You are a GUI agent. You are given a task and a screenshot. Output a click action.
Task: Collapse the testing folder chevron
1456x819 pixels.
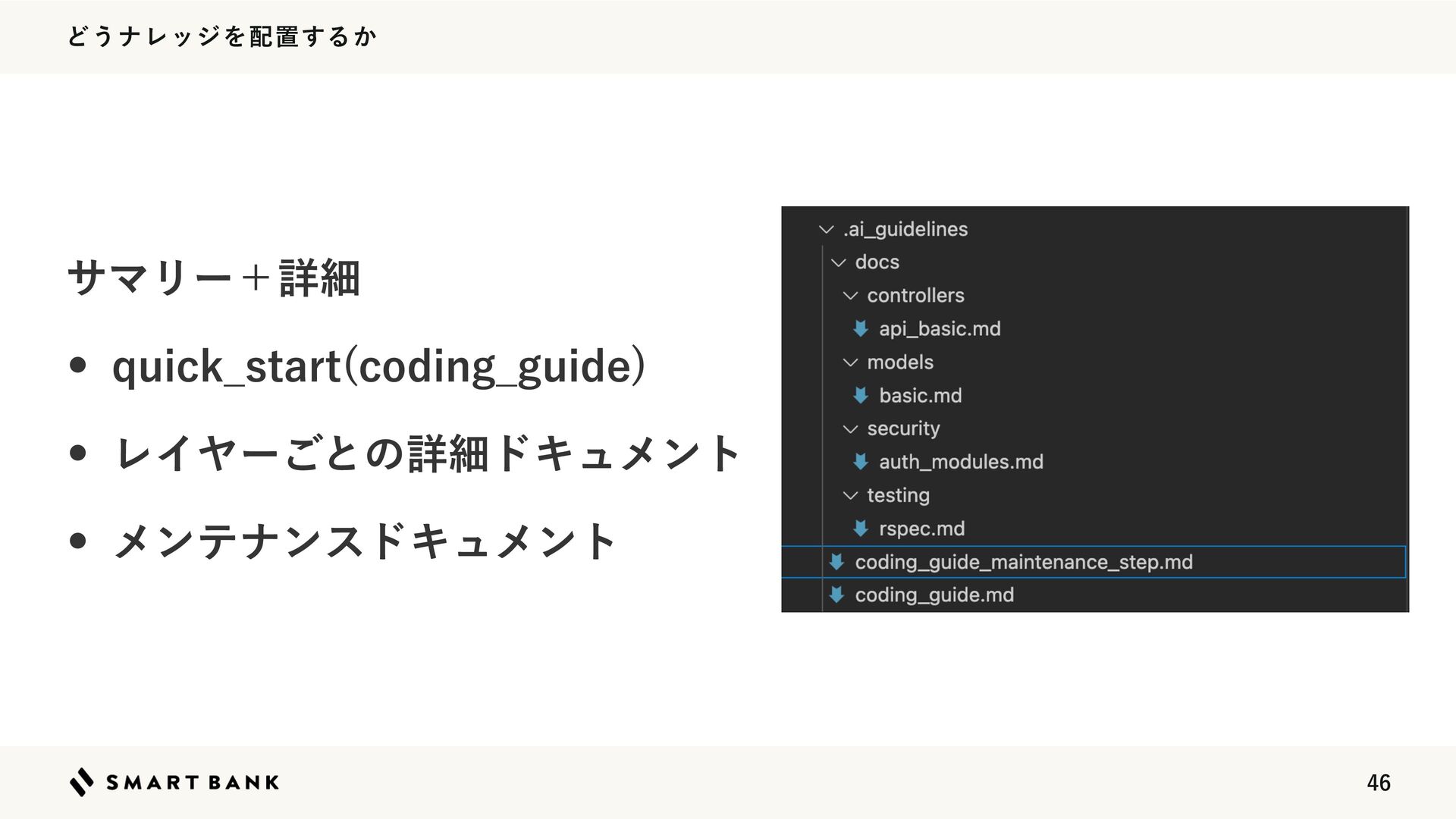(850, 495)
